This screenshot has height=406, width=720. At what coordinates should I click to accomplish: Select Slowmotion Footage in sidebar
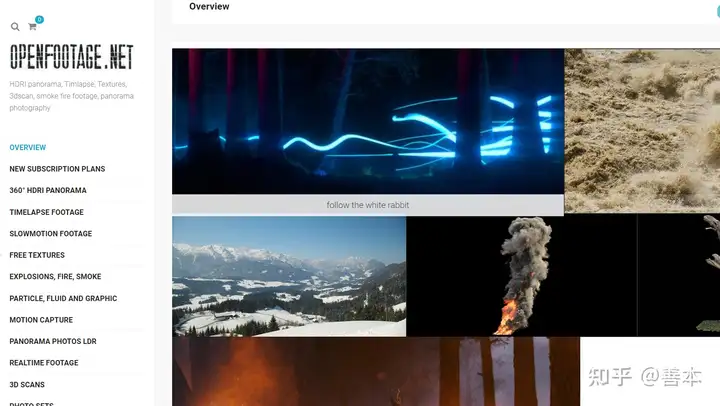click(51, 234)
